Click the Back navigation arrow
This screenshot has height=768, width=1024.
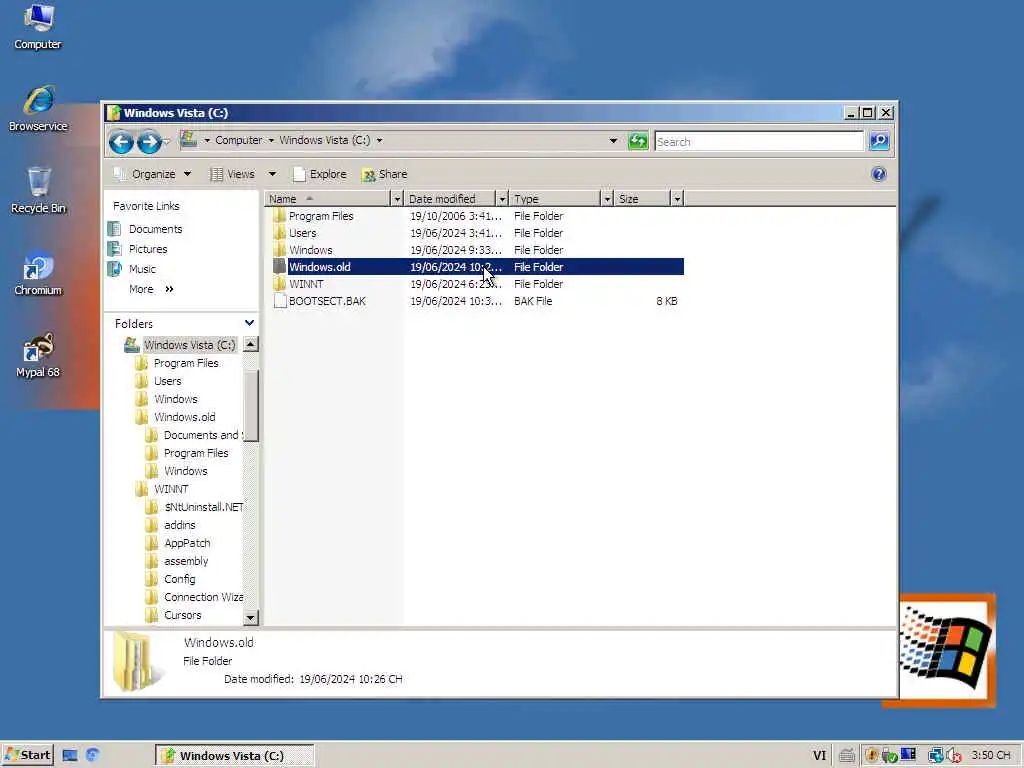(121, 142)
